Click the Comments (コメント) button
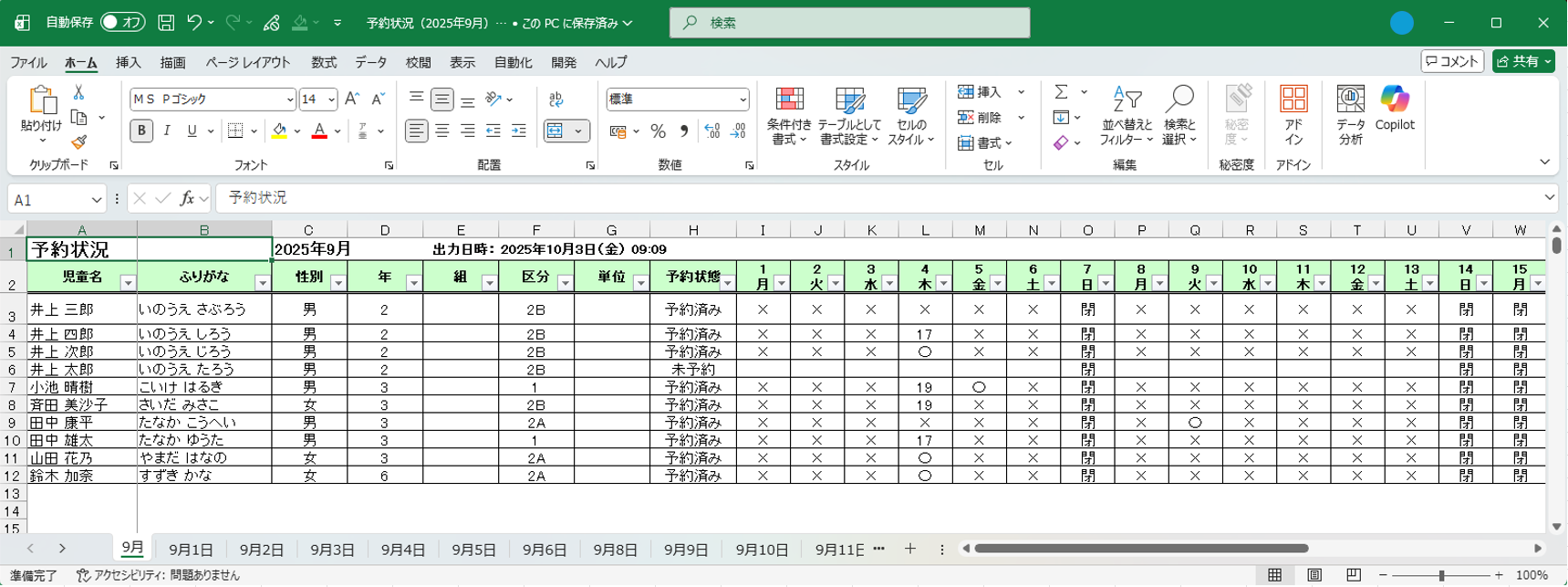 [1452, 61]
